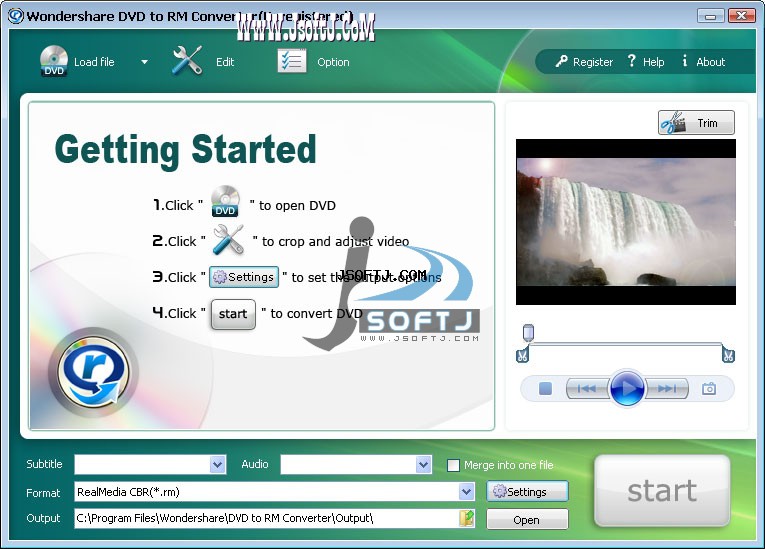
Task: Open the Option checklist icon
Action: pyautogui.click(x=292, y=61)
